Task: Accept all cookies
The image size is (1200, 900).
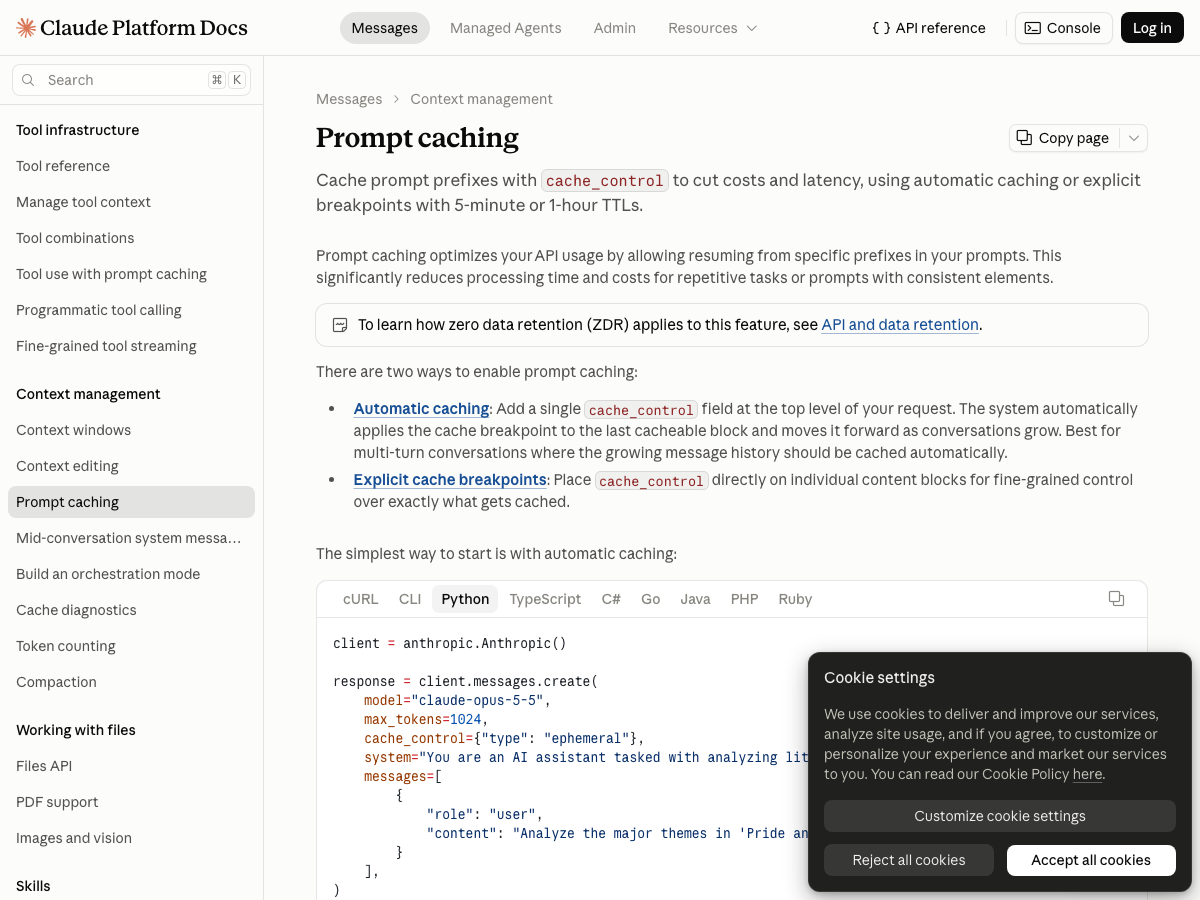Action: pyautogui.click(x=1091, y=860)
